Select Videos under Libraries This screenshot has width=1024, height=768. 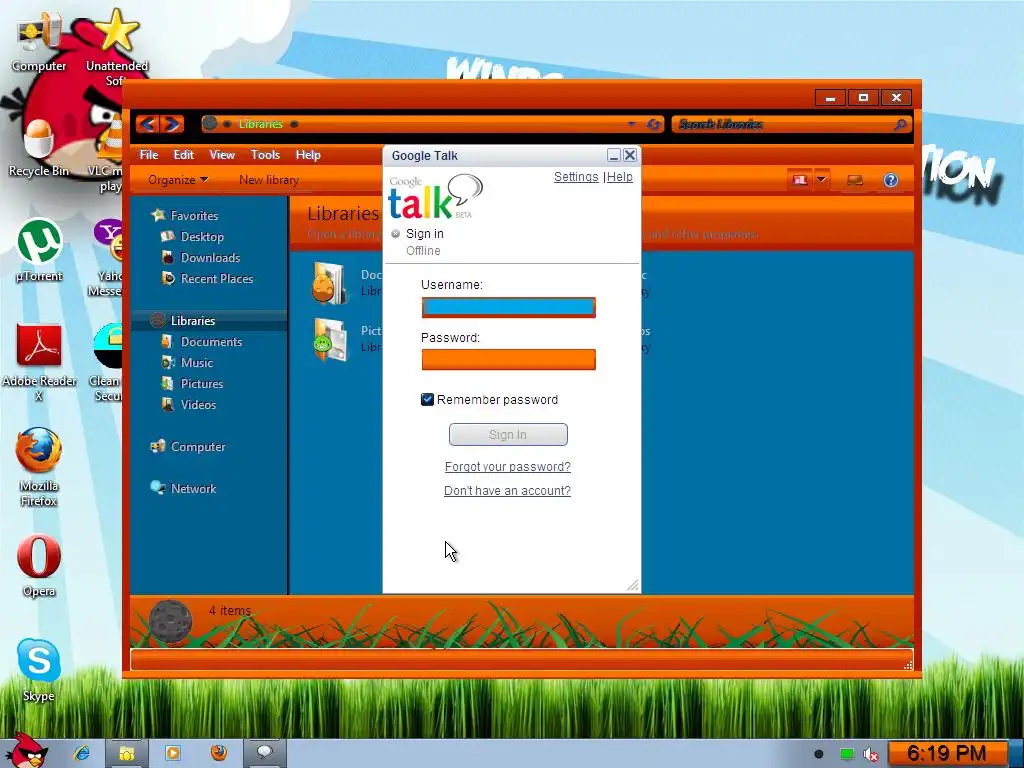(198, 404)
